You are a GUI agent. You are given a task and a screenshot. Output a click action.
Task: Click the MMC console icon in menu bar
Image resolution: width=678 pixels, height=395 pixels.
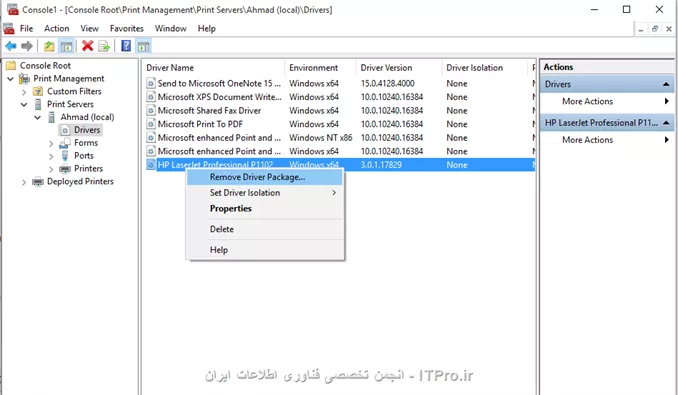pyautogui.click(x=9, y=29)
